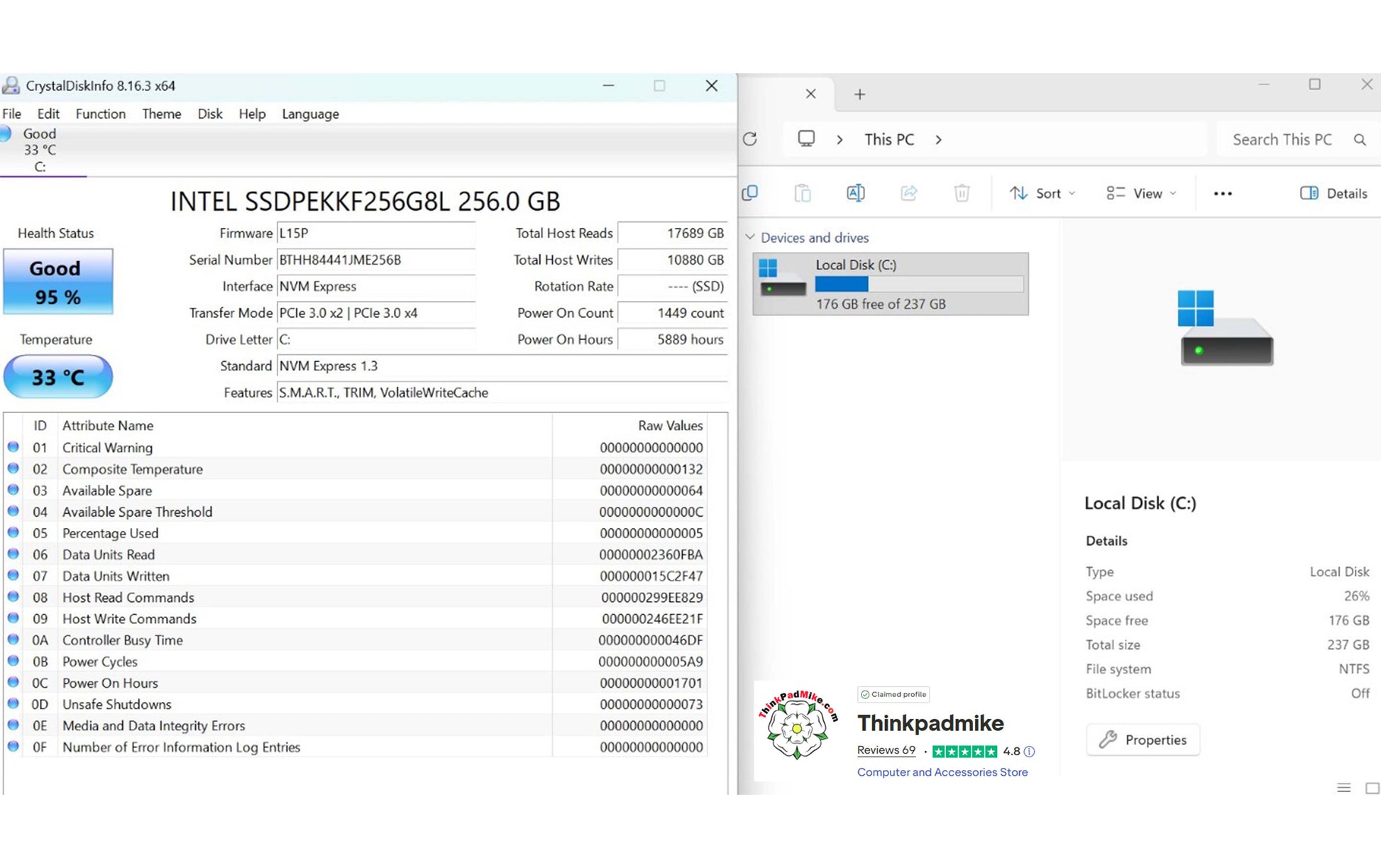Open the Sort dropdown
The width and height of the screenshot is (1381, 868).
[1042, 193]
